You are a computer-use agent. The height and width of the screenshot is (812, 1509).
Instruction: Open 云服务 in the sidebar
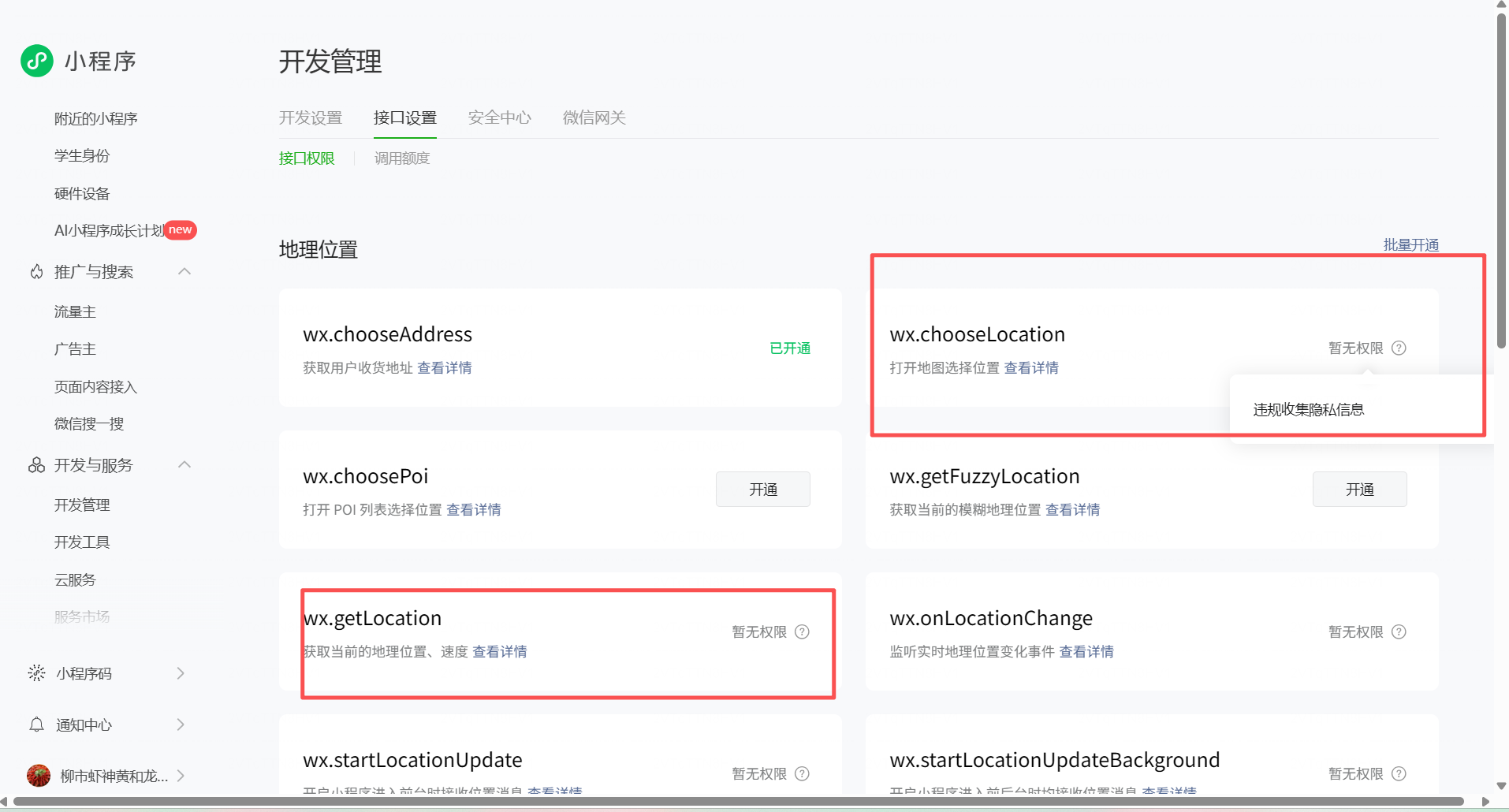point(75,580)
